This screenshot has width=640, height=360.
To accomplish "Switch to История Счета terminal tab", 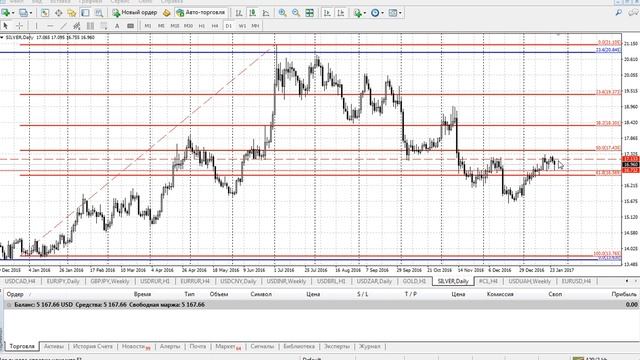I will 93,346.
